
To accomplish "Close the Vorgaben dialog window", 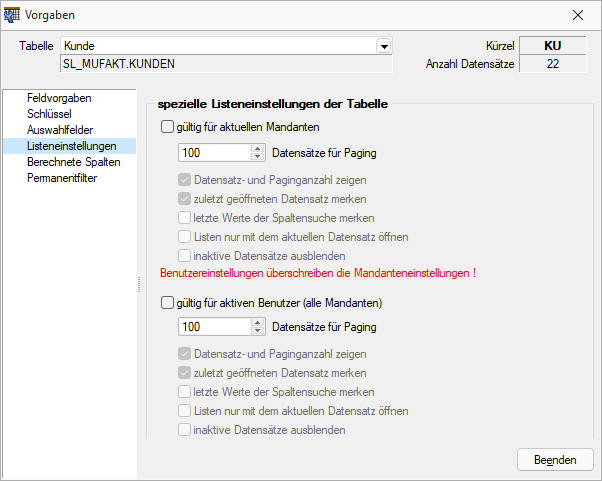I will click(578, 15).
